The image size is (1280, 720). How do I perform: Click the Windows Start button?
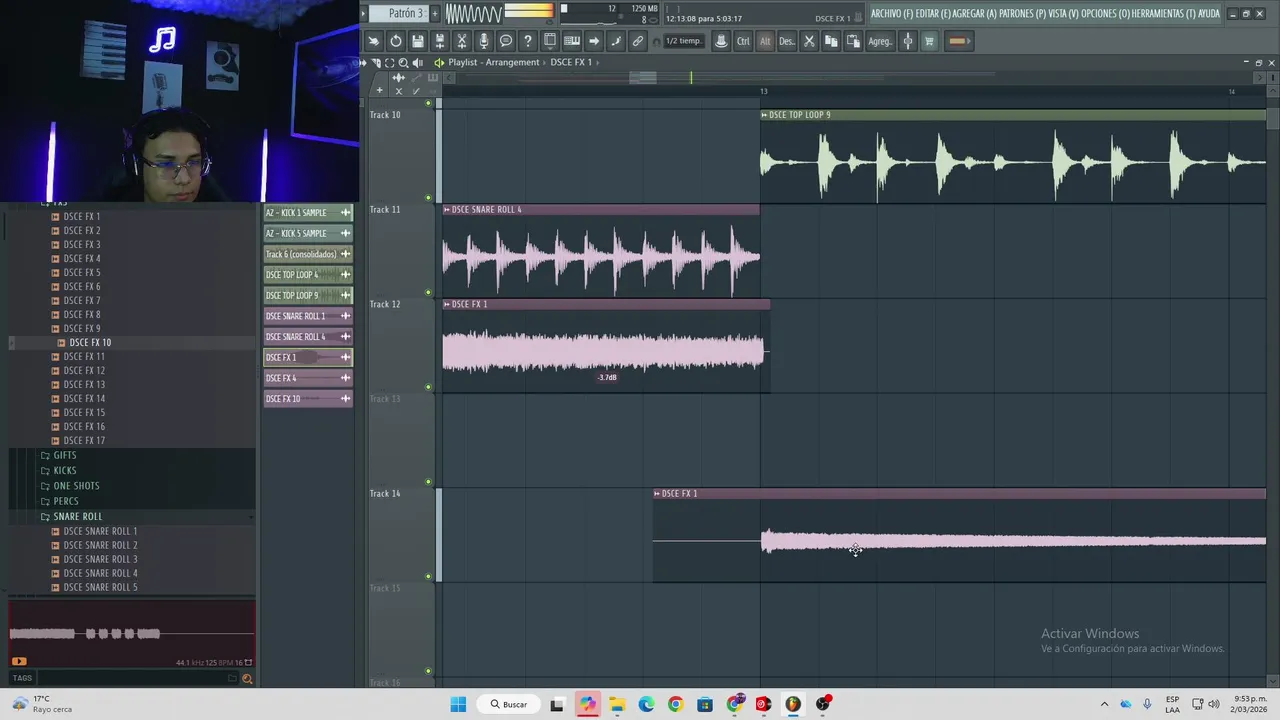(458, 704)
